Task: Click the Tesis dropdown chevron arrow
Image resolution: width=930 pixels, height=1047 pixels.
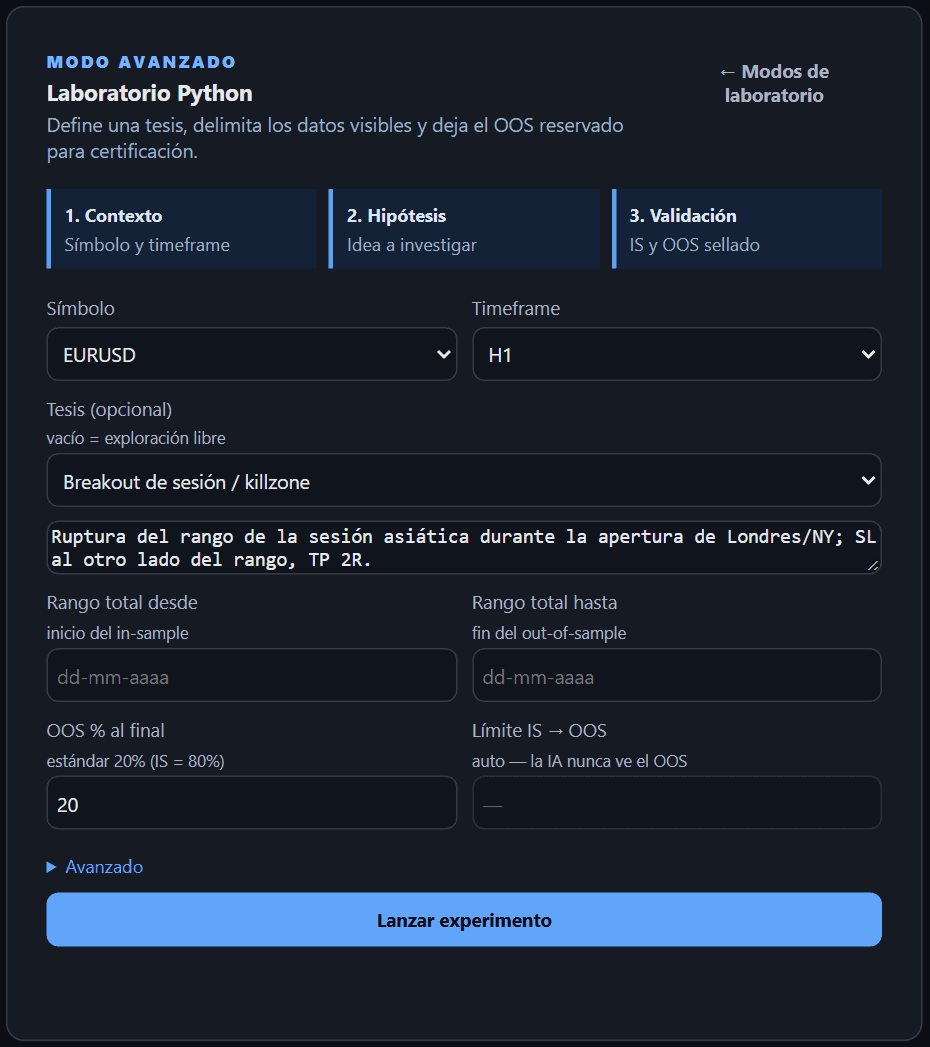Action: click(x=868, y=481)
